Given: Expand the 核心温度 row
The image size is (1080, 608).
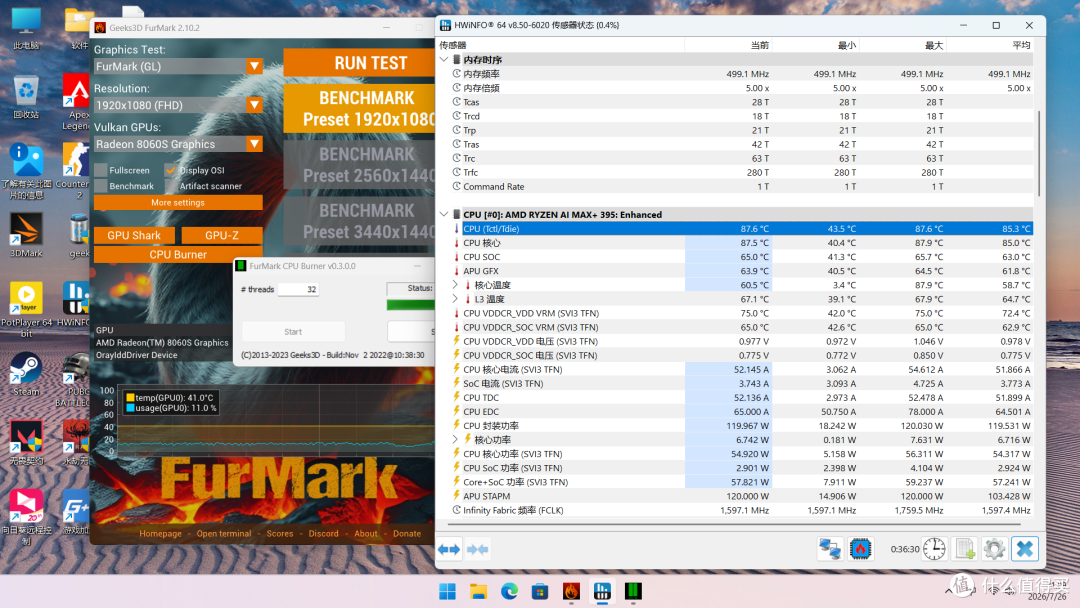Looking at the screenshot, I should click(455, 284).
